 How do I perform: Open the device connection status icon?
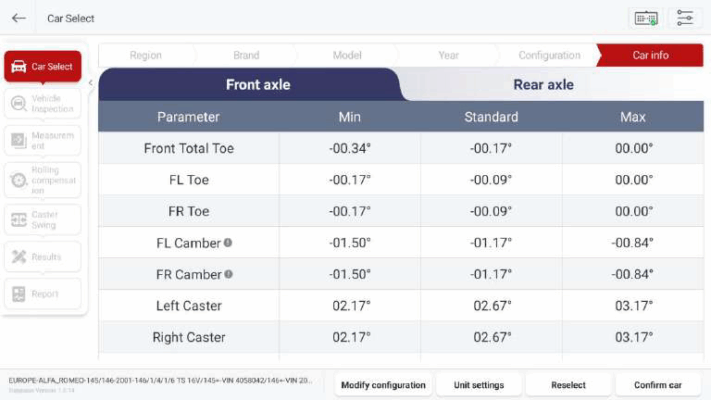646,18
